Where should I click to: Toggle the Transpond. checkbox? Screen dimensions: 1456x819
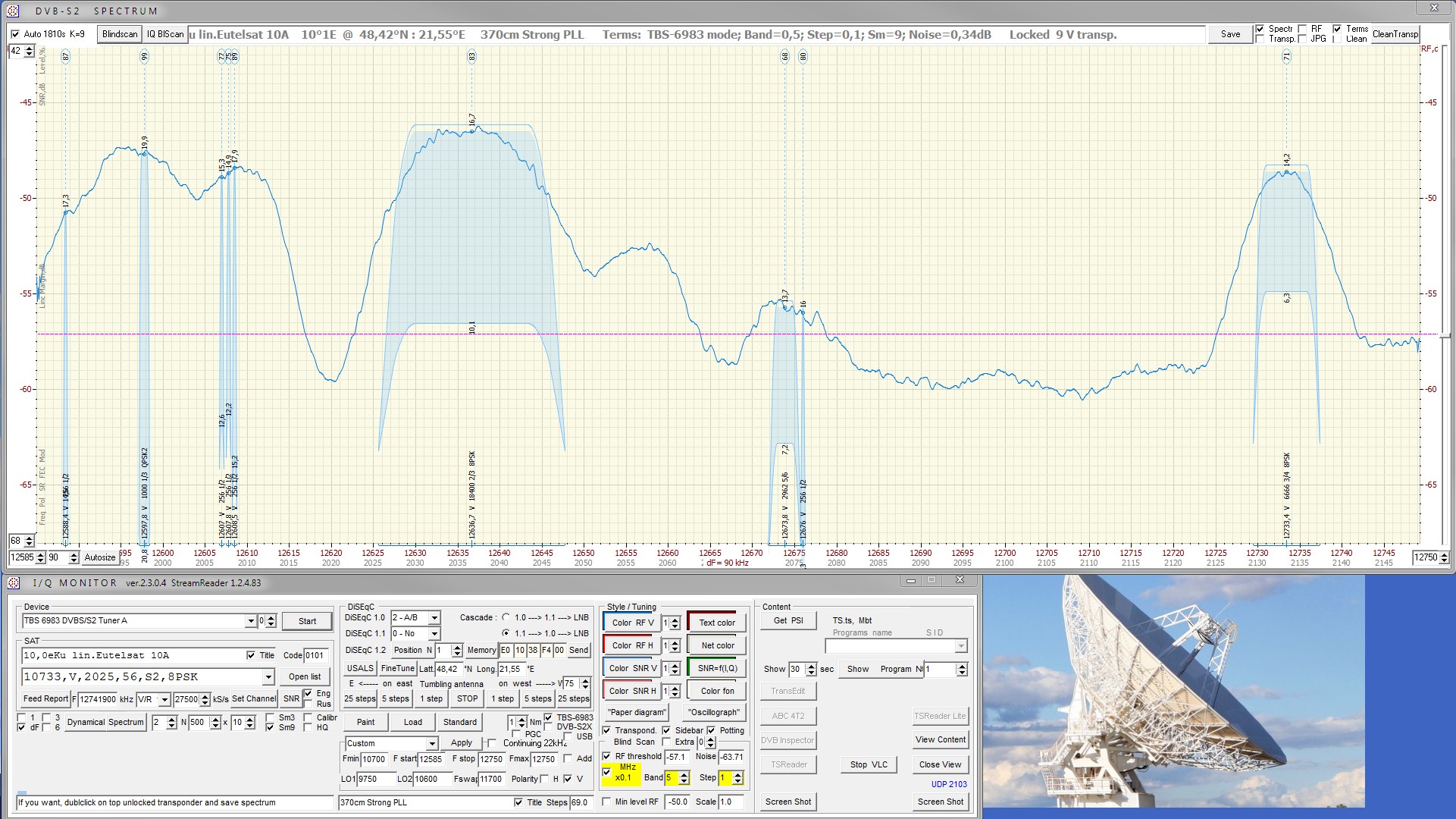[606, 730]
